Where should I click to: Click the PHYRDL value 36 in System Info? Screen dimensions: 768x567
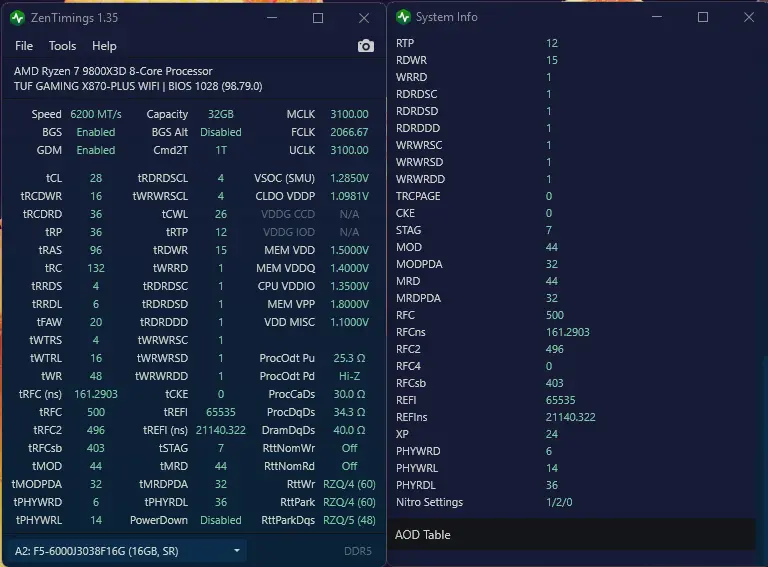click(x=552, y=485)
